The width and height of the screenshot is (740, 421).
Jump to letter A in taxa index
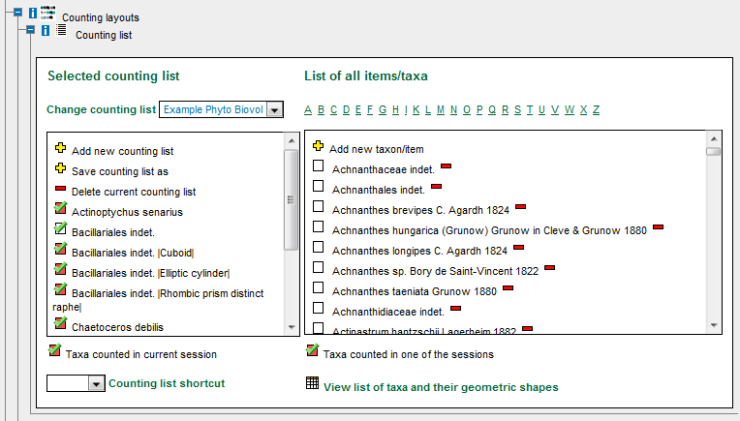coord(308,109)
